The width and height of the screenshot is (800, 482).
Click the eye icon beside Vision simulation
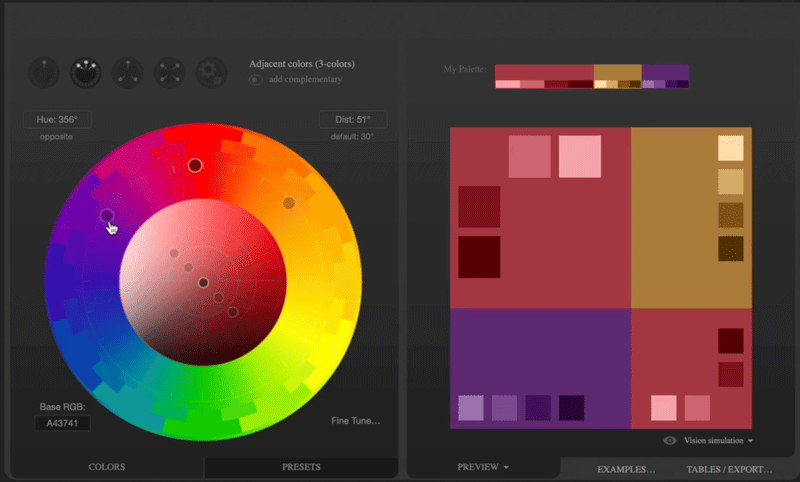(670, 440)
